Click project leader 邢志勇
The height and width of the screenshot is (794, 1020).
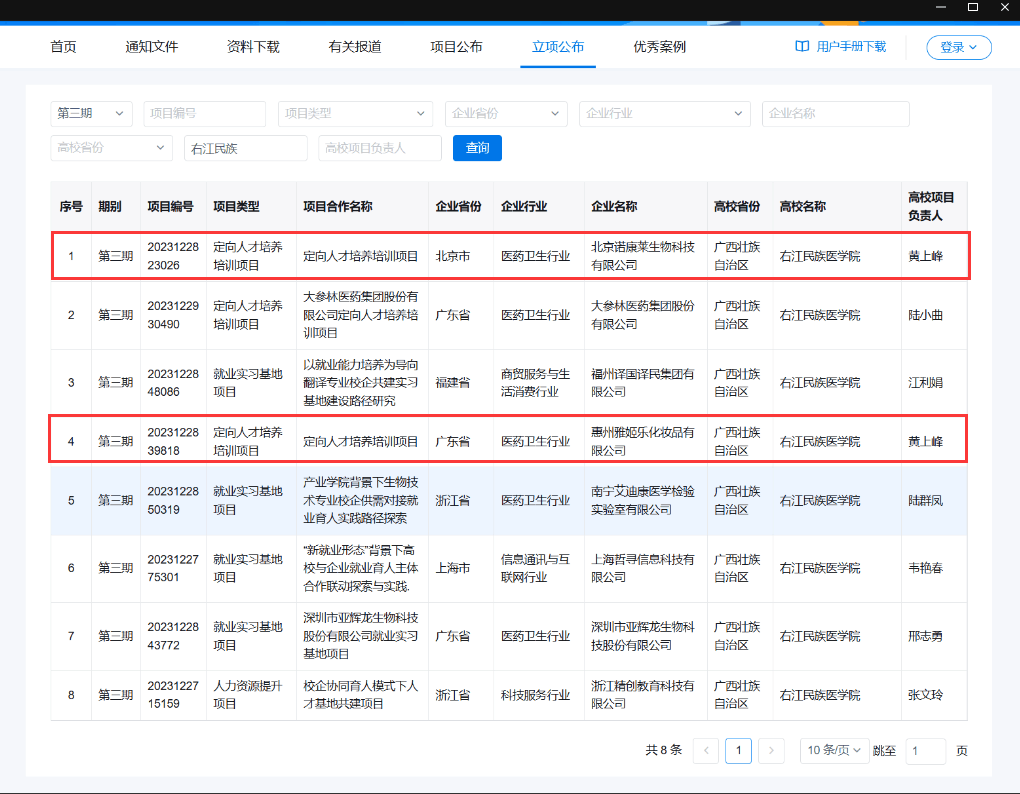click(x=925, y=636)
